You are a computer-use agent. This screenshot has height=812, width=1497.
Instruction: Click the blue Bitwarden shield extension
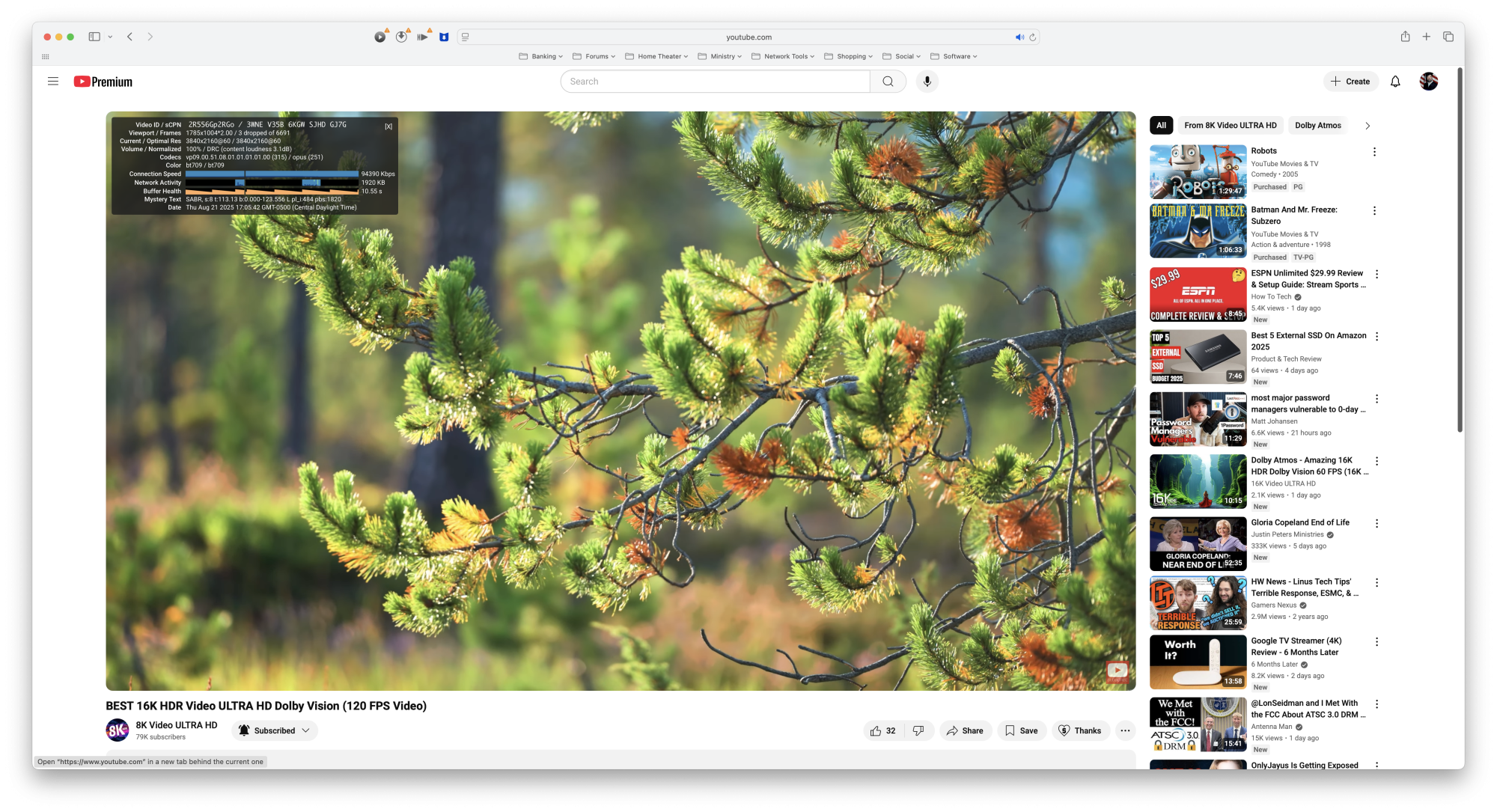click(x=444, y=37)
